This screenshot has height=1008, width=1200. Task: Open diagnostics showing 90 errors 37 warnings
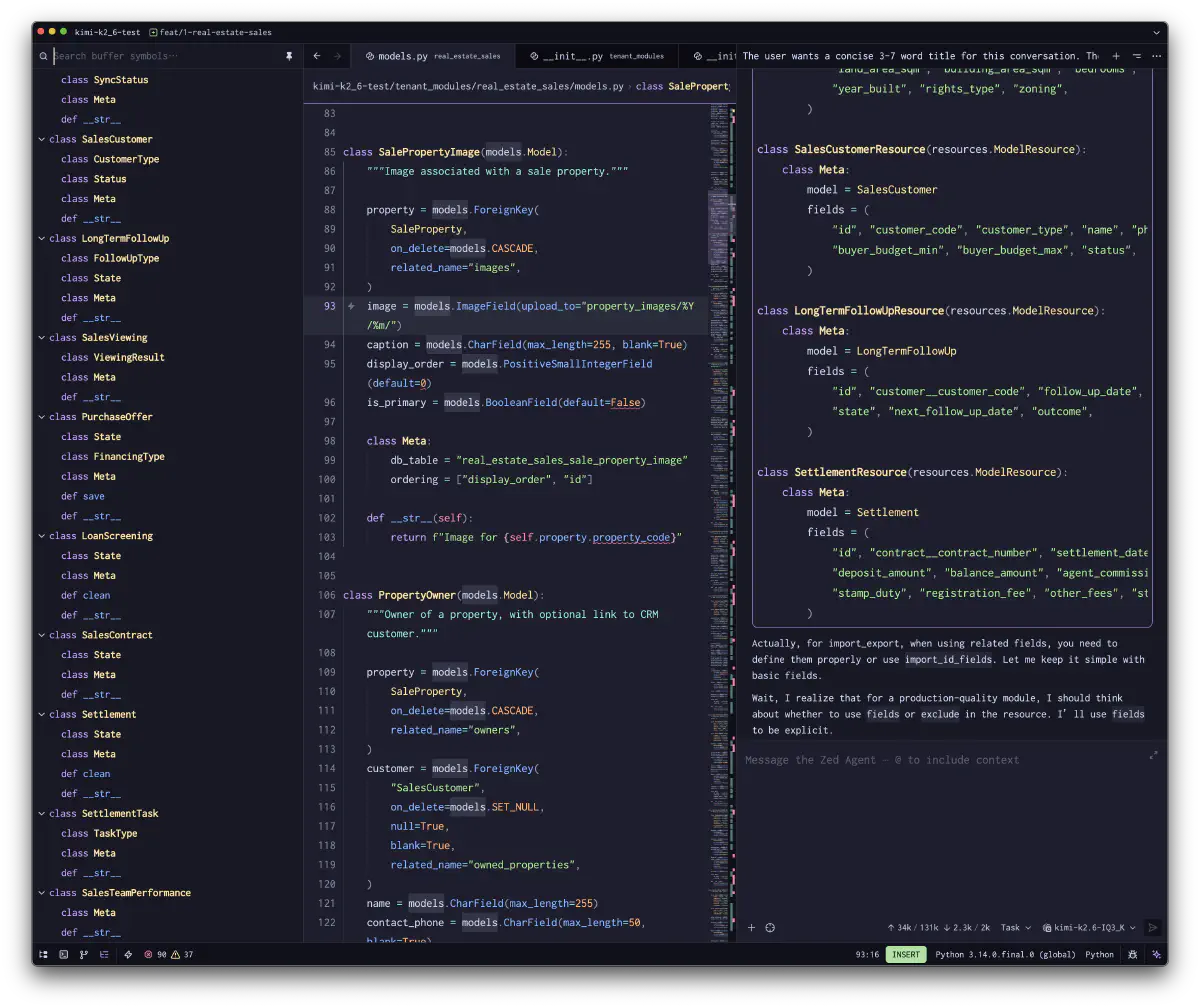click(x=169, y=954)
